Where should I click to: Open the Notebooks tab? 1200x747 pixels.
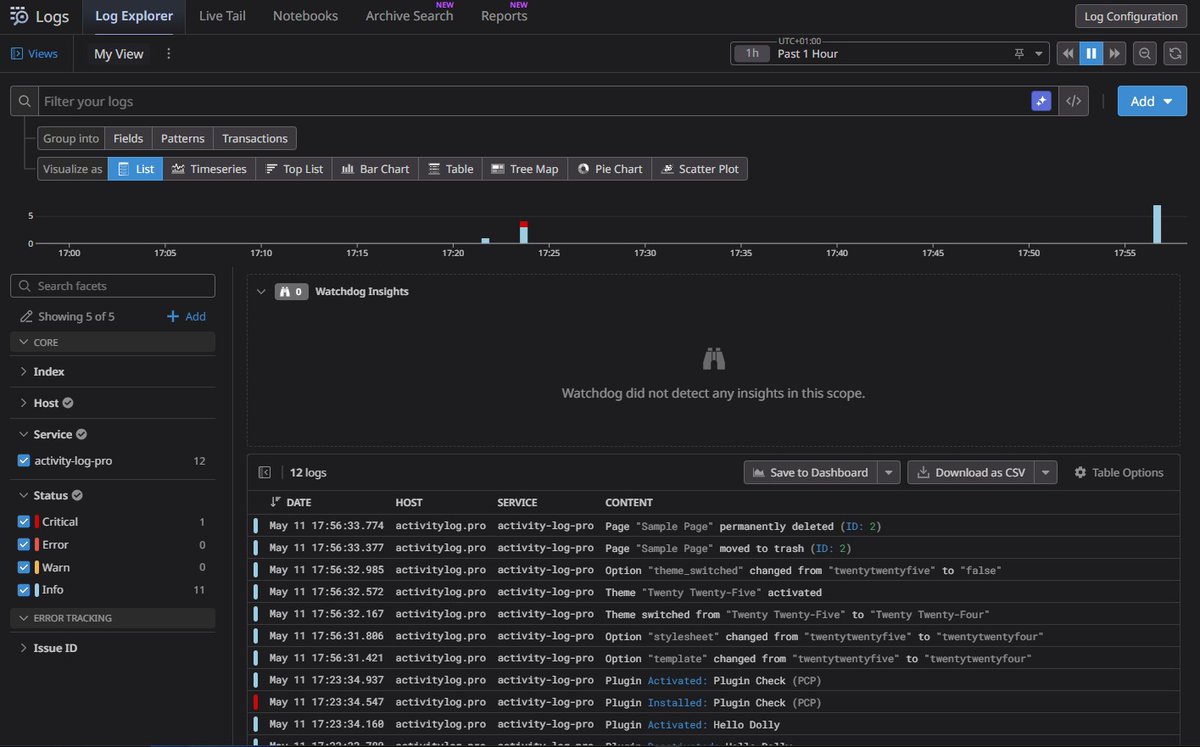(305, 16)
